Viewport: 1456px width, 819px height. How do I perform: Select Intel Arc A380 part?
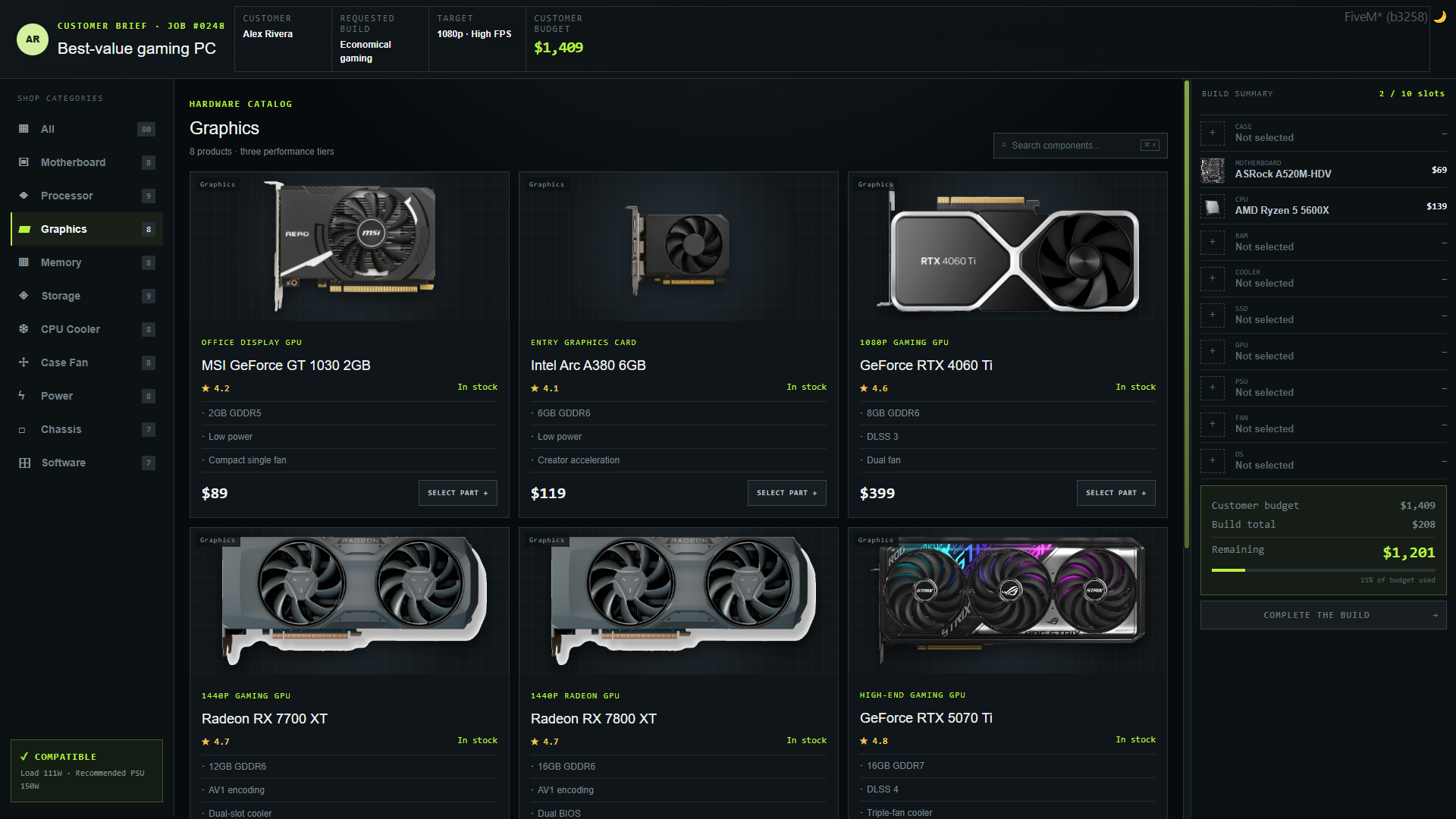(787, 493)
